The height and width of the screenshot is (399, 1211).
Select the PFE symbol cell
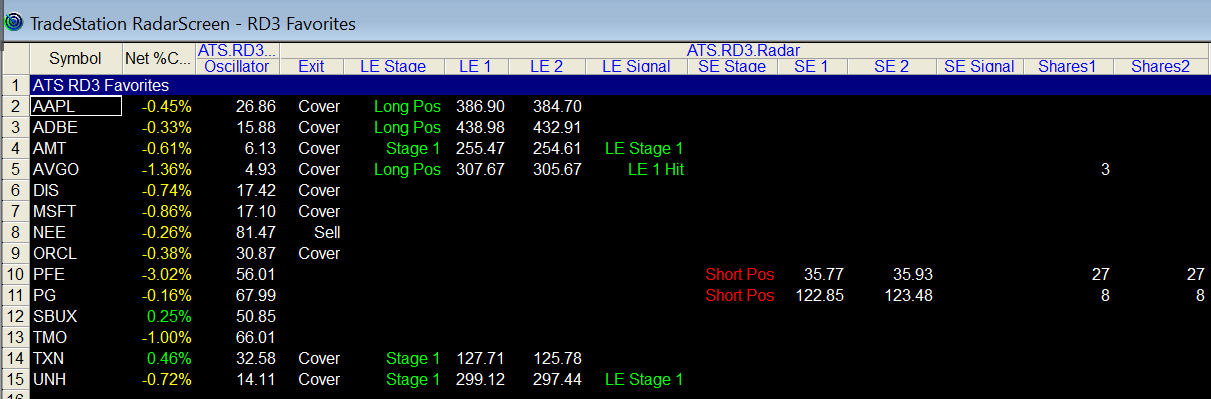click(x=76, y=274)
